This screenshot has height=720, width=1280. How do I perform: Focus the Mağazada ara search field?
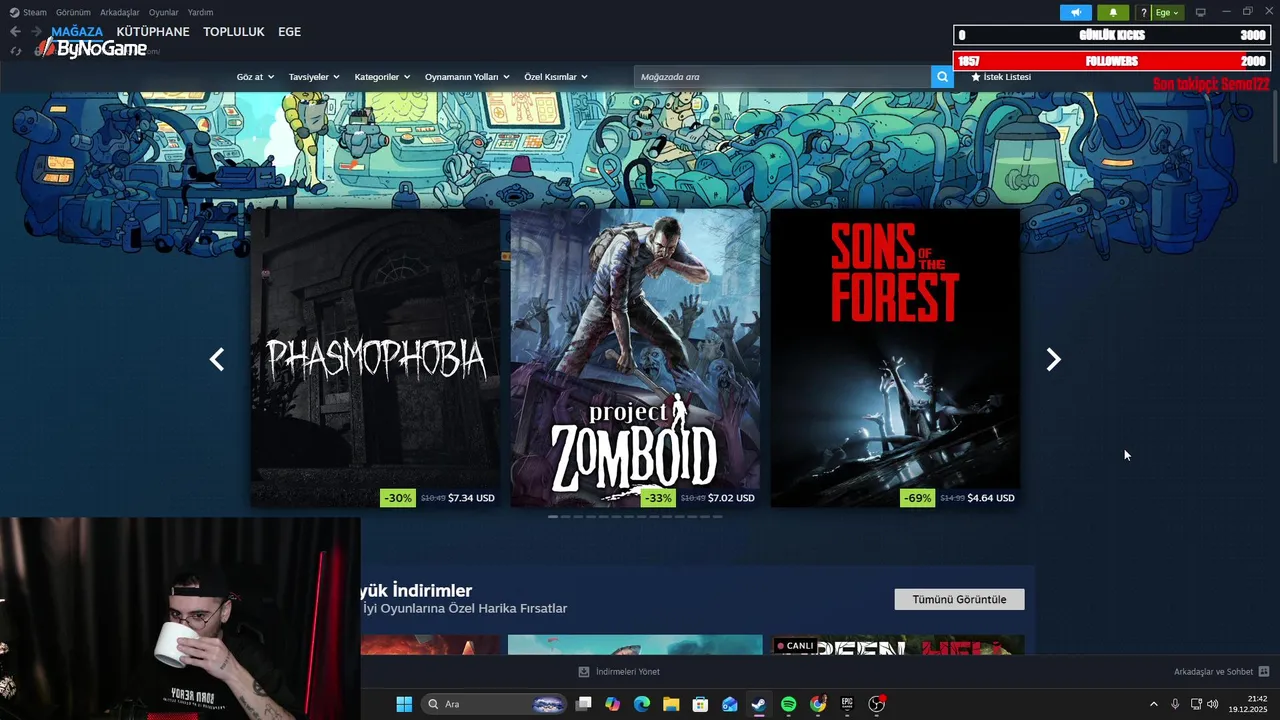(x=782, y=77)
